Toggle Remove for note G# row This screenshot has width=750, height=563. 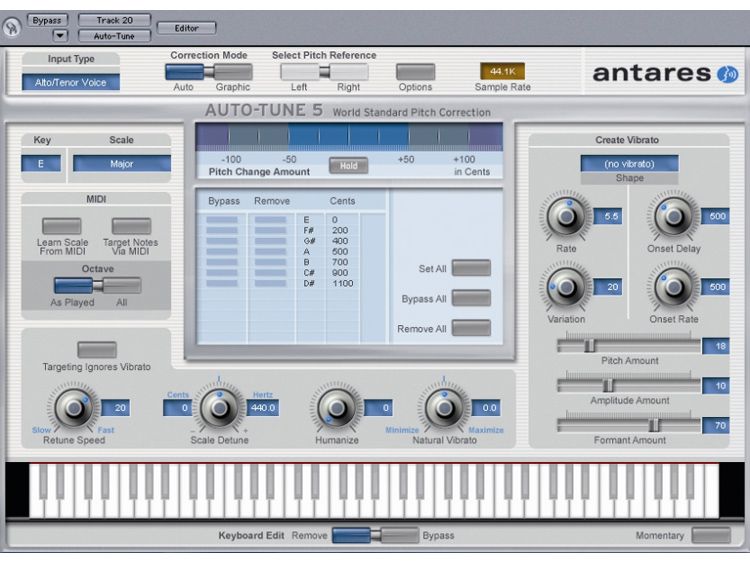(x=271, y=241)
